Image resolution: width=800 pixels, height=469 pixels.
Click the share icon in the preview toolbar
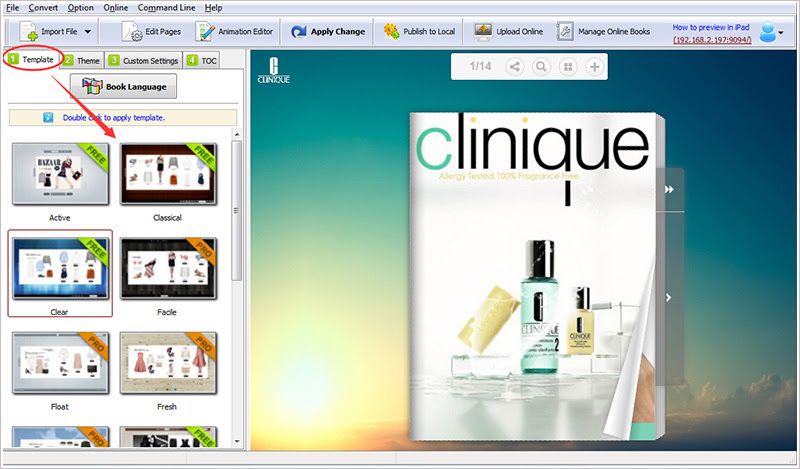515,66
